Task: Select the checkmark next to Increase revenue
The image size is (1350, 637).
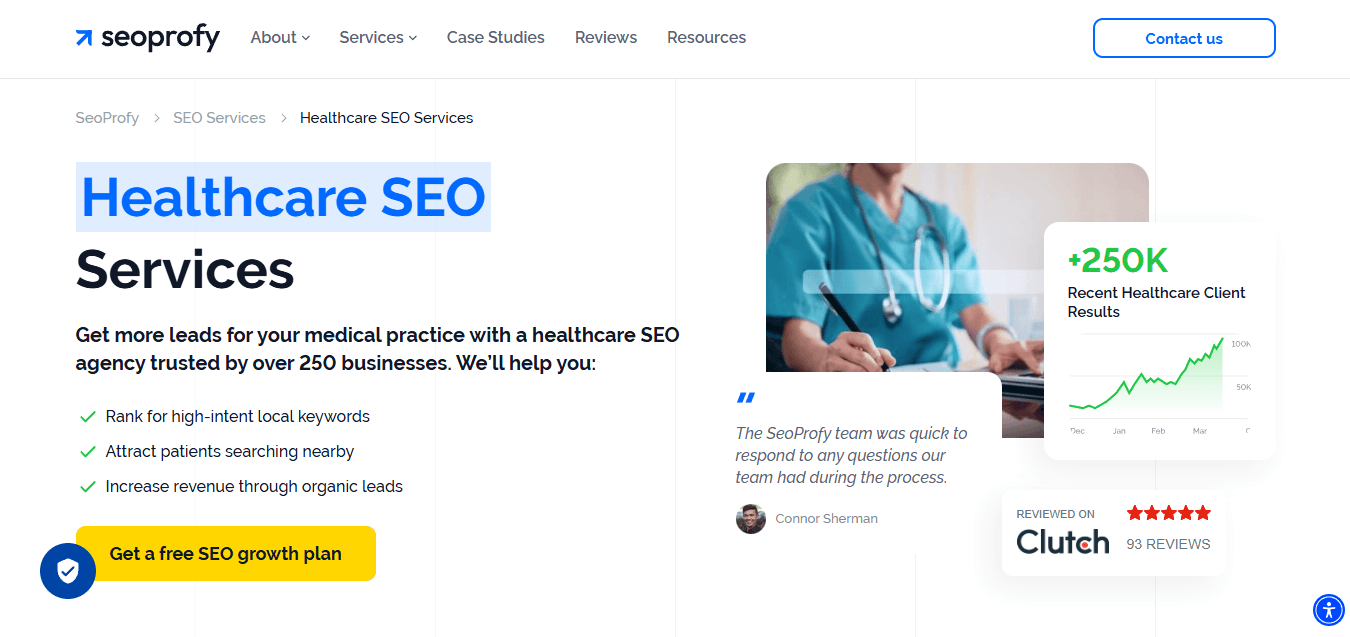Action: [x=87, y=486]
